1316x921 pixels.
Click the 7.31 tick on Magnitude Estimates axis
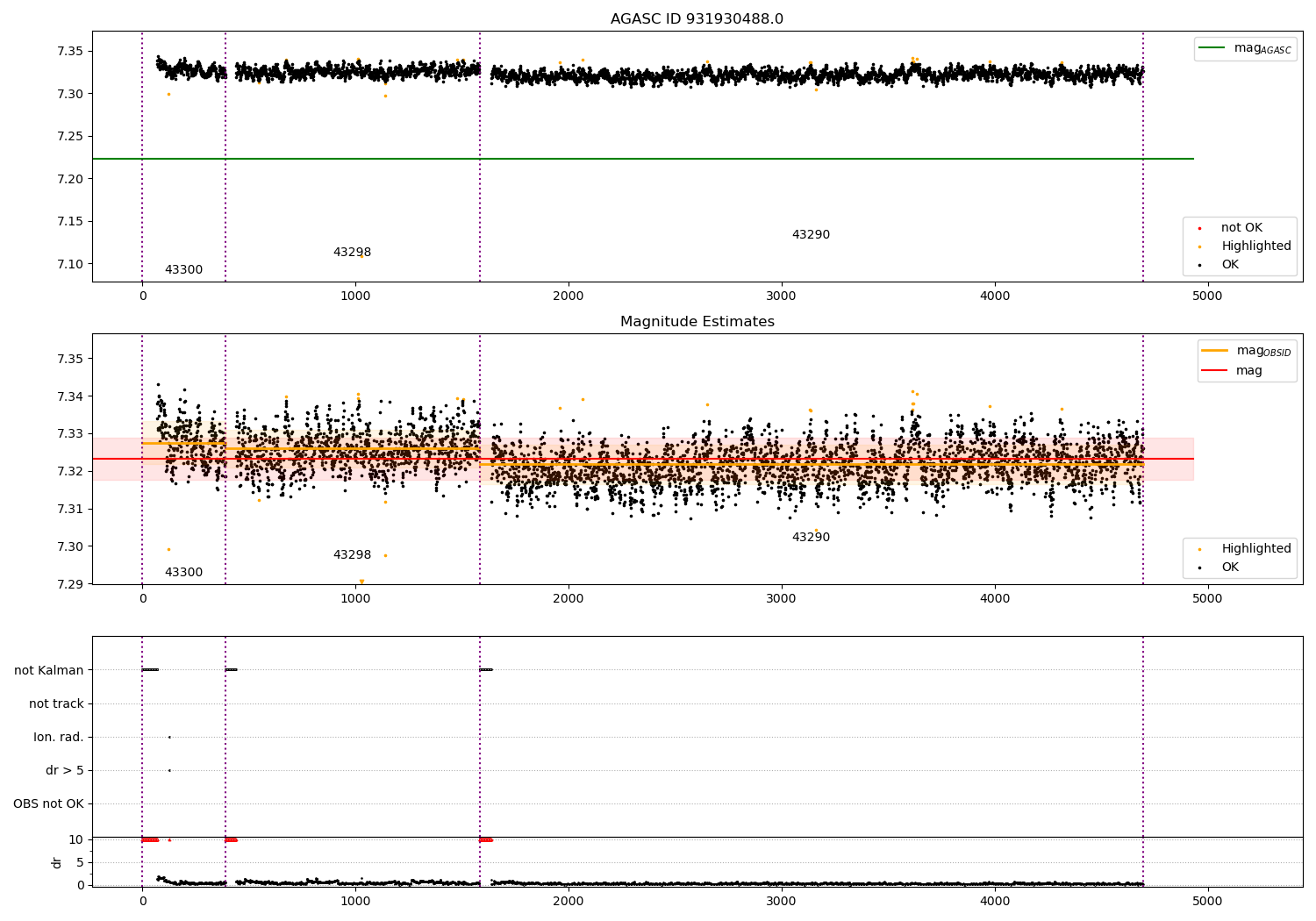click(x=70, y=509)
